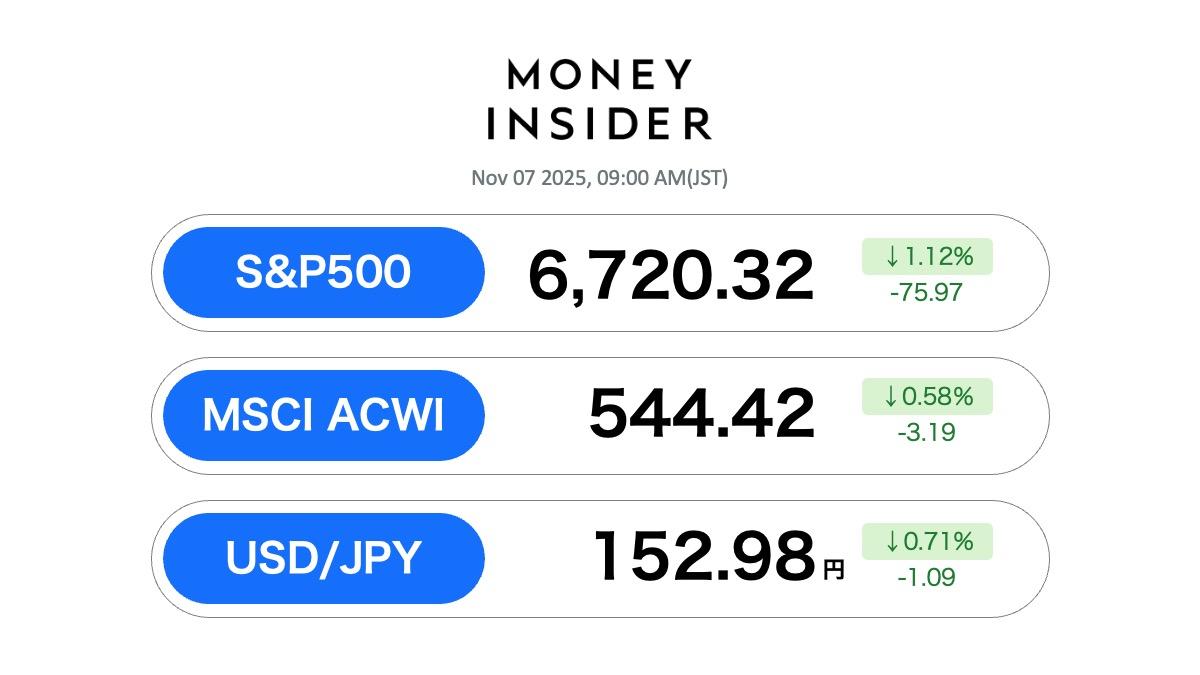This screenshot has width=1200, height=675.
Task: Click the down arrow beside 0.58%
Action: [x=891, y=397]
